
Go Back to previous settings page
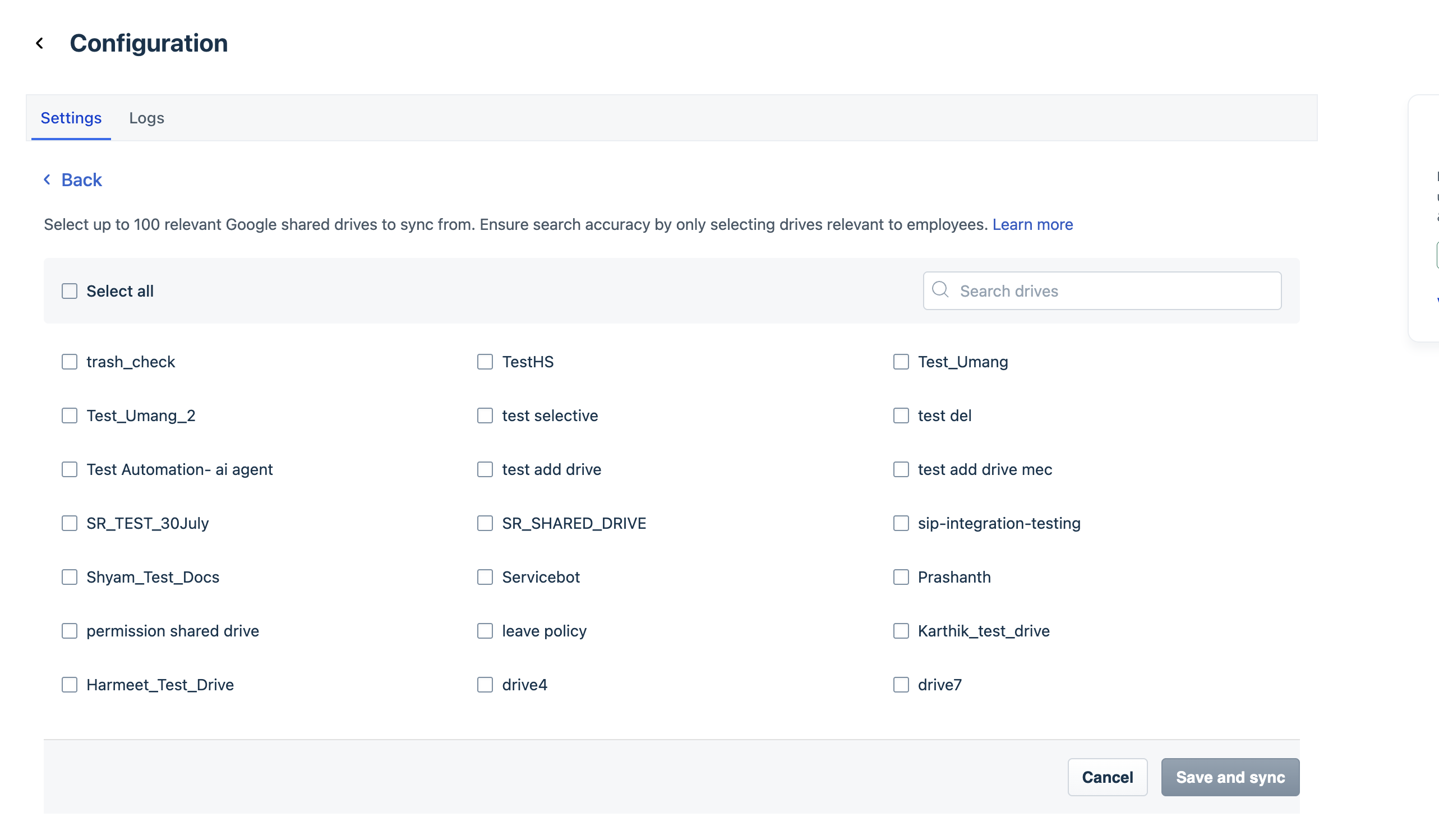click(73, 180)
